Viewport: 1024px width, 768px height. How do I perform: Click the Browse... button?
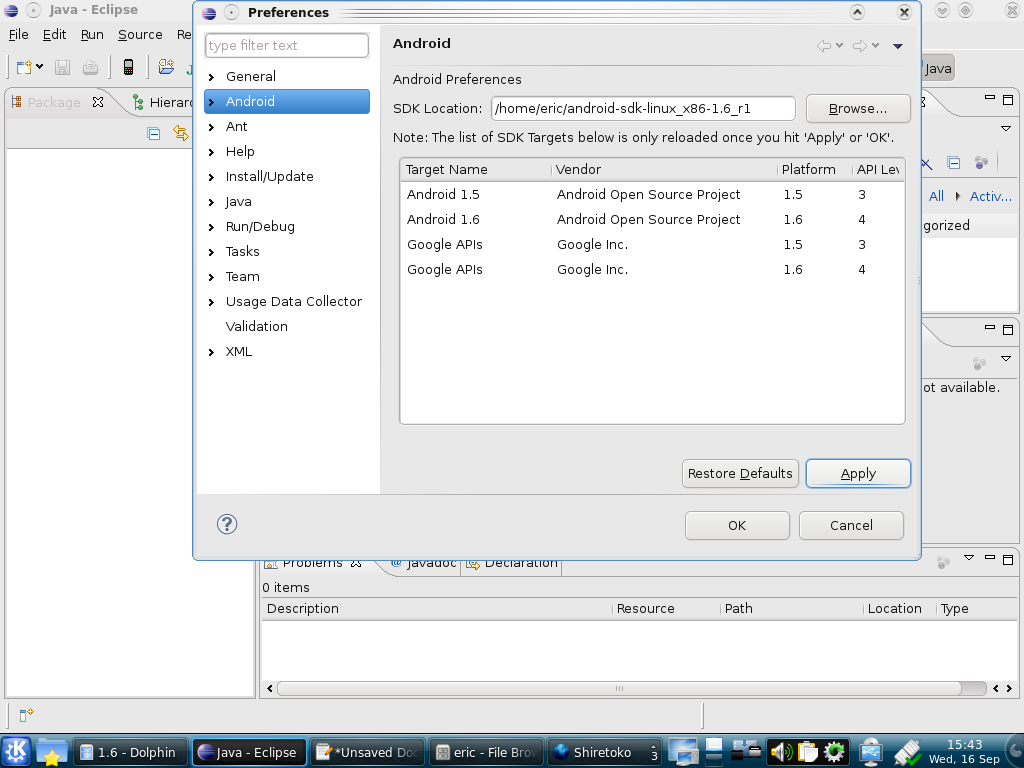point(858,108)
